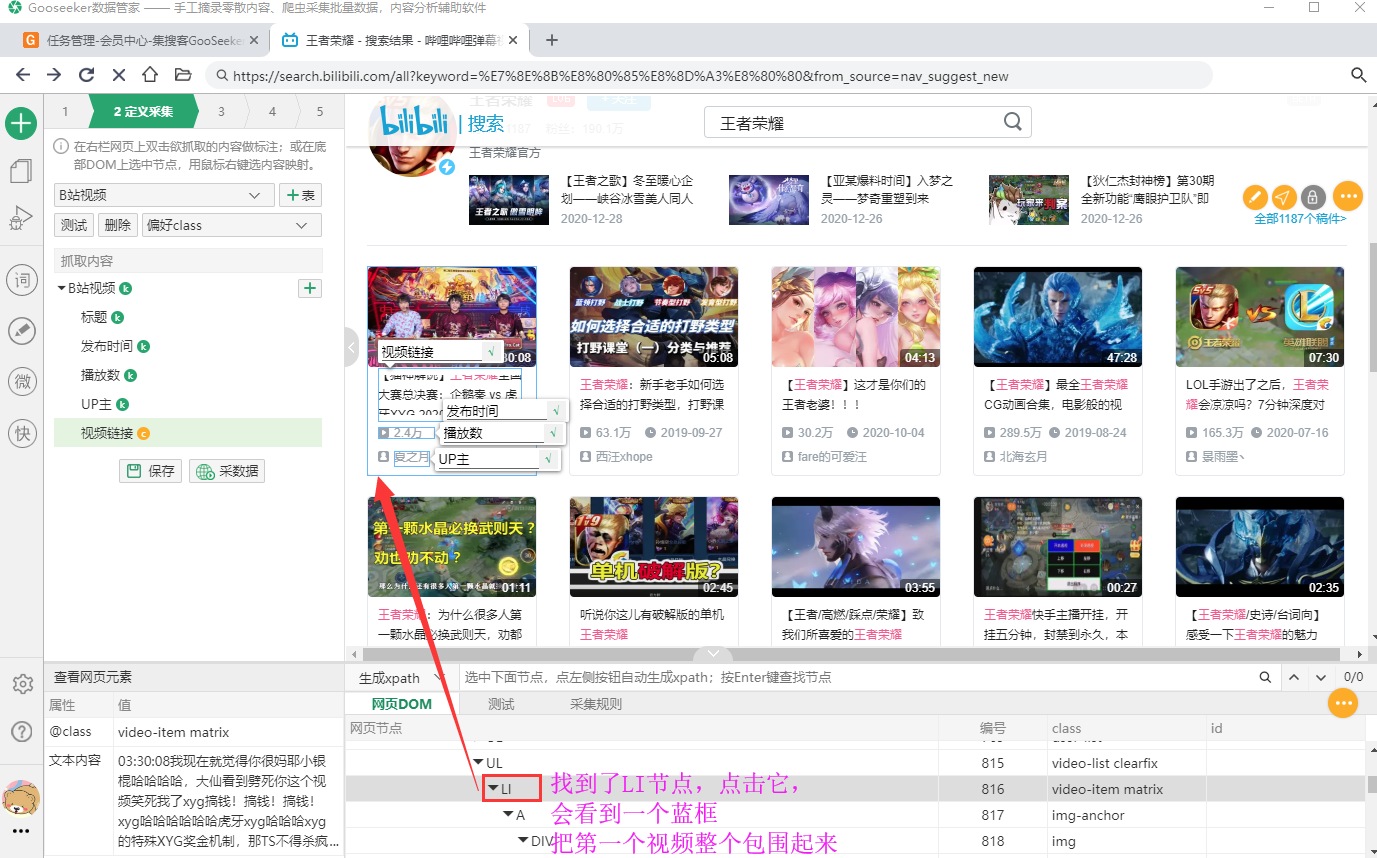Switch to 网页DOM tab
Screen dimensions: 1377x858
point(401,704)
